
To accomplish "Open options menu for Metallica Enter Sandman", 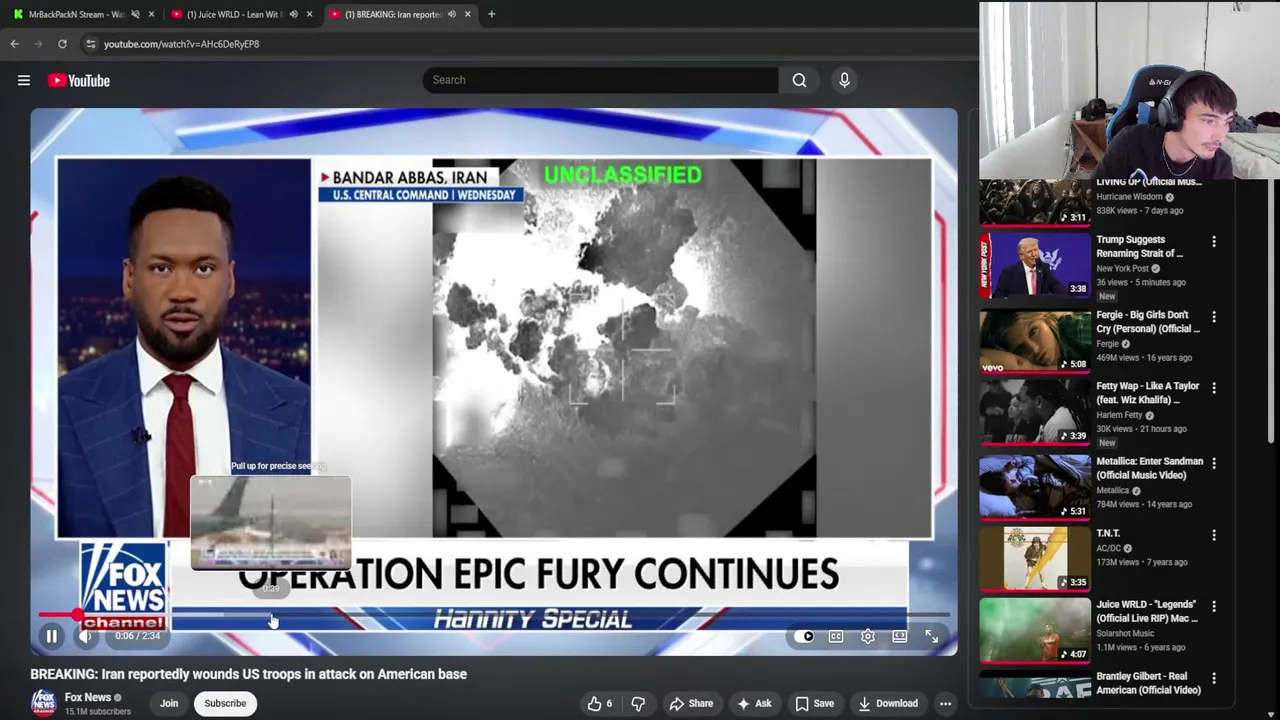I will coord(1214,464).
